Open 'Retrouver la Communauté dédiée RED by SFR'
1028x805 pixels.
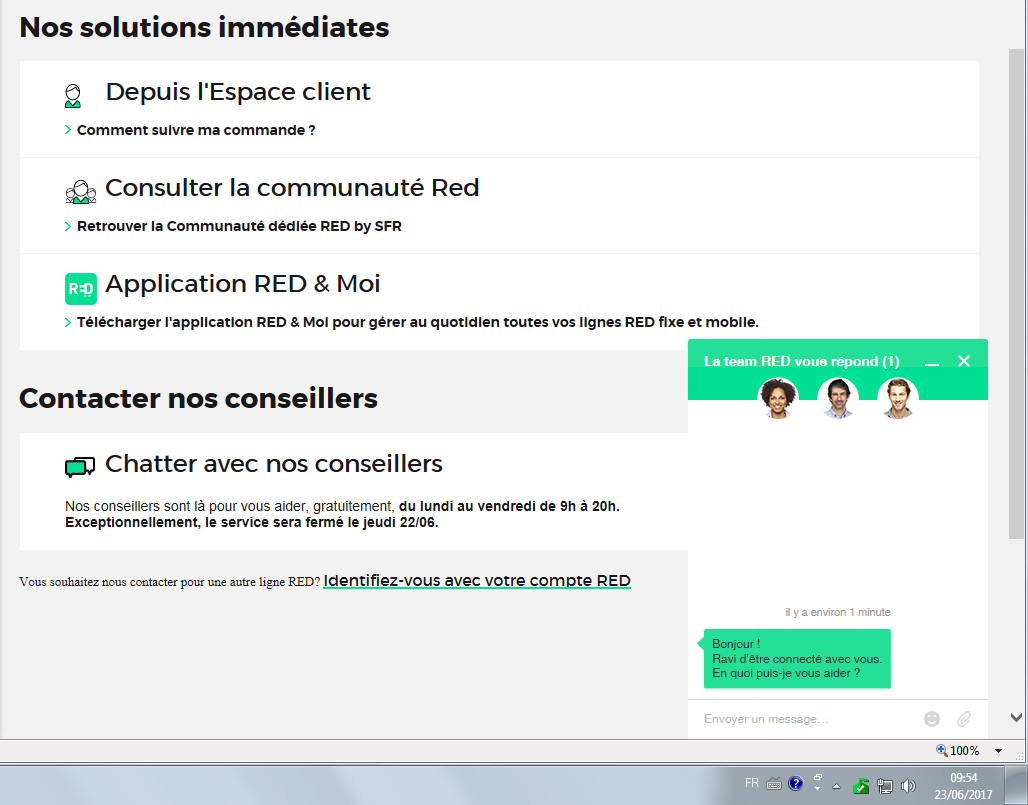point(239,226)
